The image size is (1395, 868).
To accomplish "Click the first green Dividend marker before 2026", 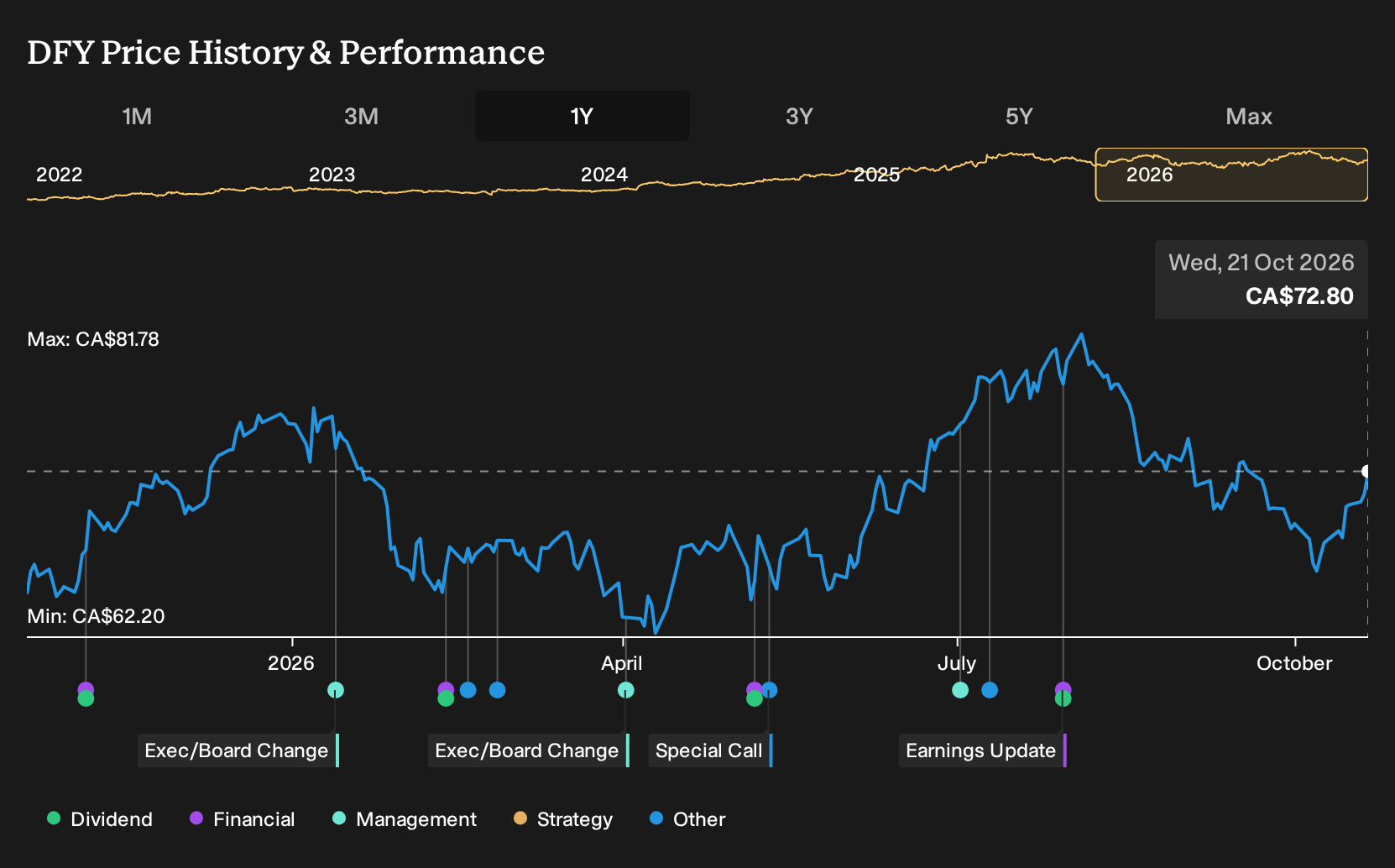I will [86, 699].
